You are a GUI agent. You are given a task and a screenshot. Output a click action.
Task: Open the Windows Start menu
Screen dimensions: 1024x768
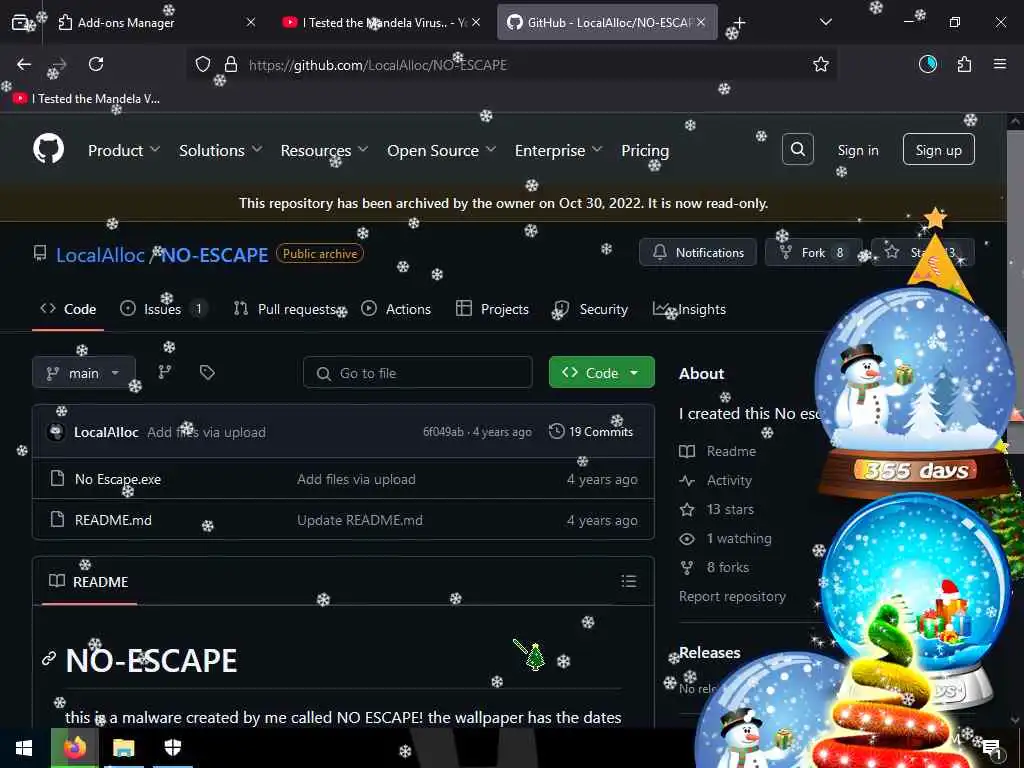pyautogui.click(x=24, y=747)
